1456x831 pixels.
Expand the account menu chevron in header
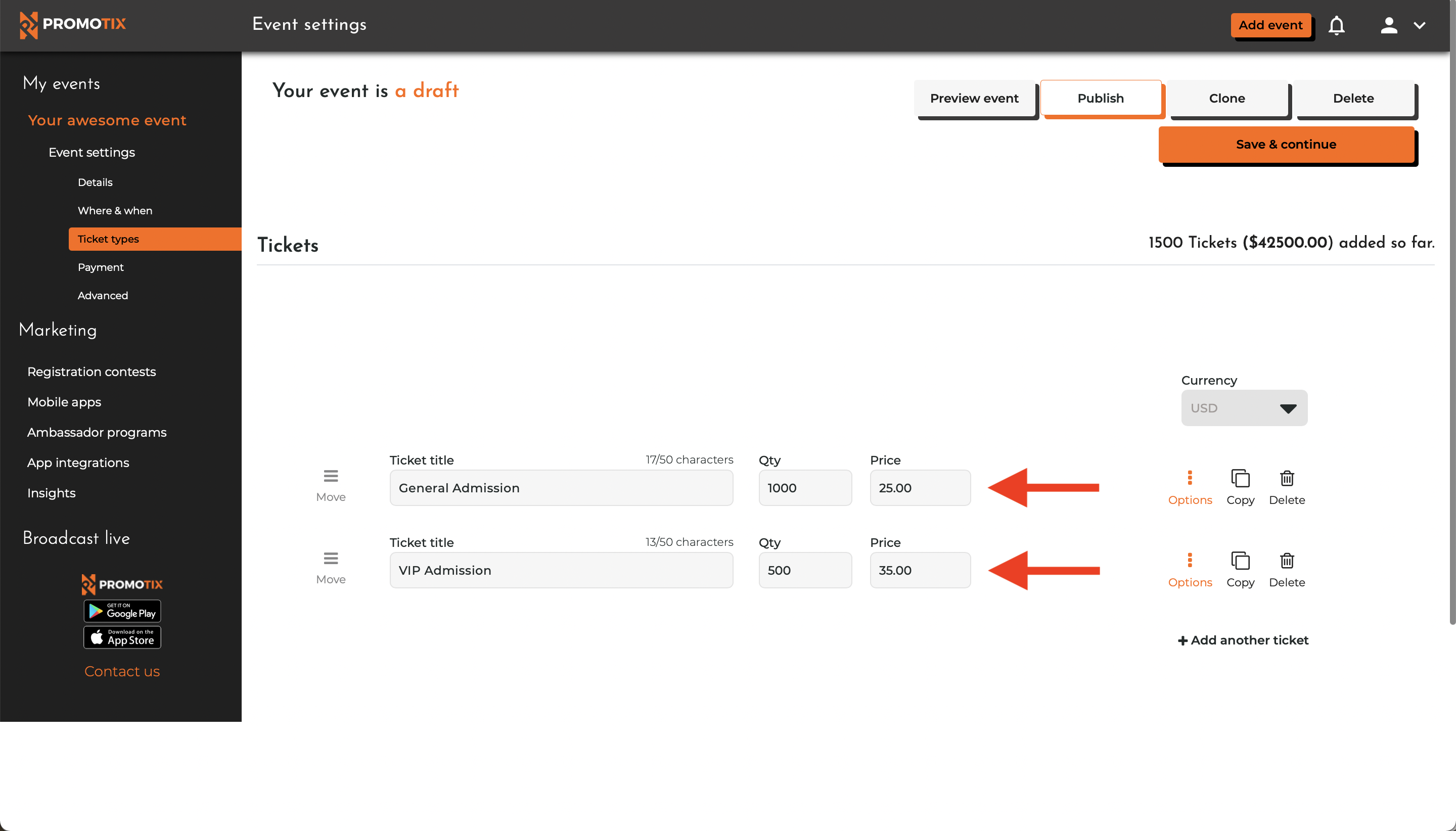[x=1421, y=25]
